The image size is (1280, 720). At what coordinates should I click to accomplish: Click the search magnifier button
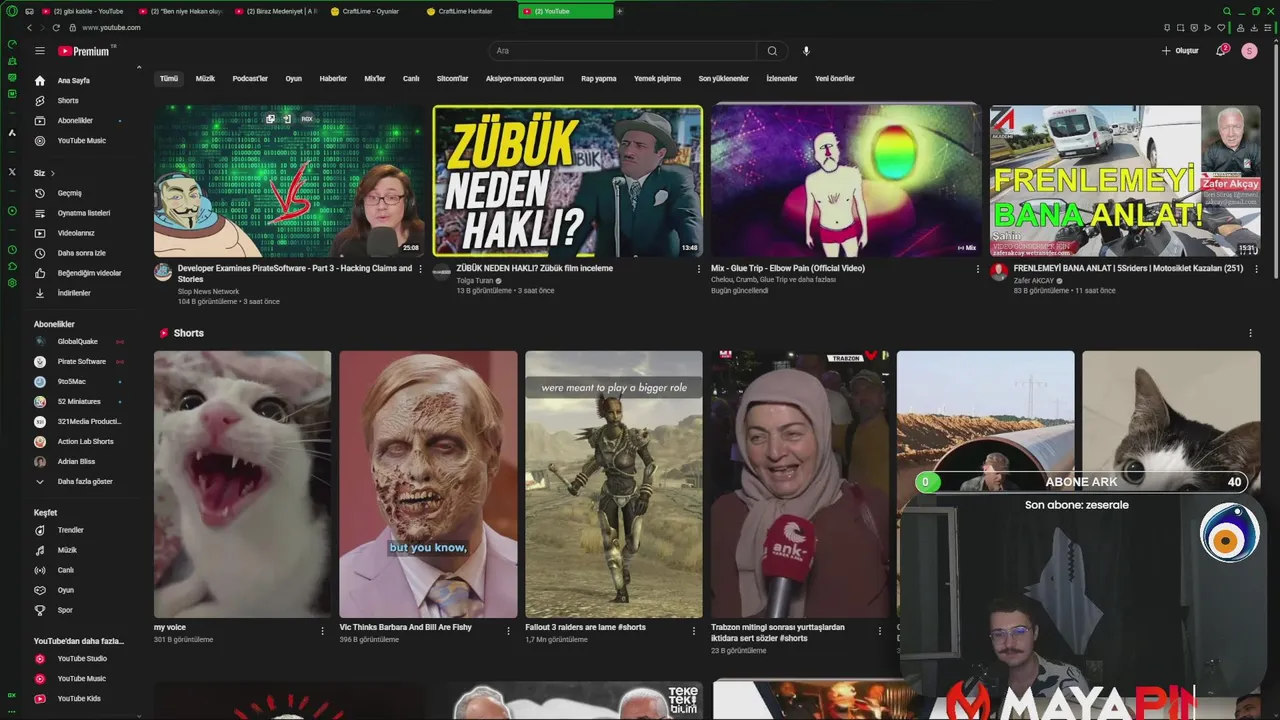point(772,51)
